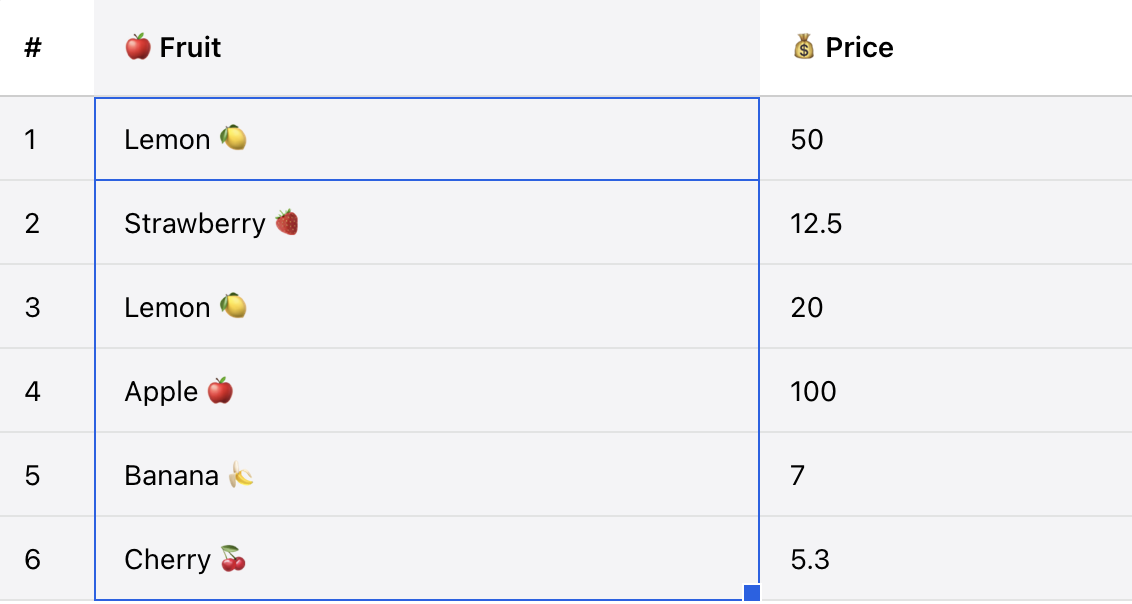Image resolution: width=1132 pixels, height=604 pixels.
Task: Select the Fruit column header text
Action: tap(190, 47)
